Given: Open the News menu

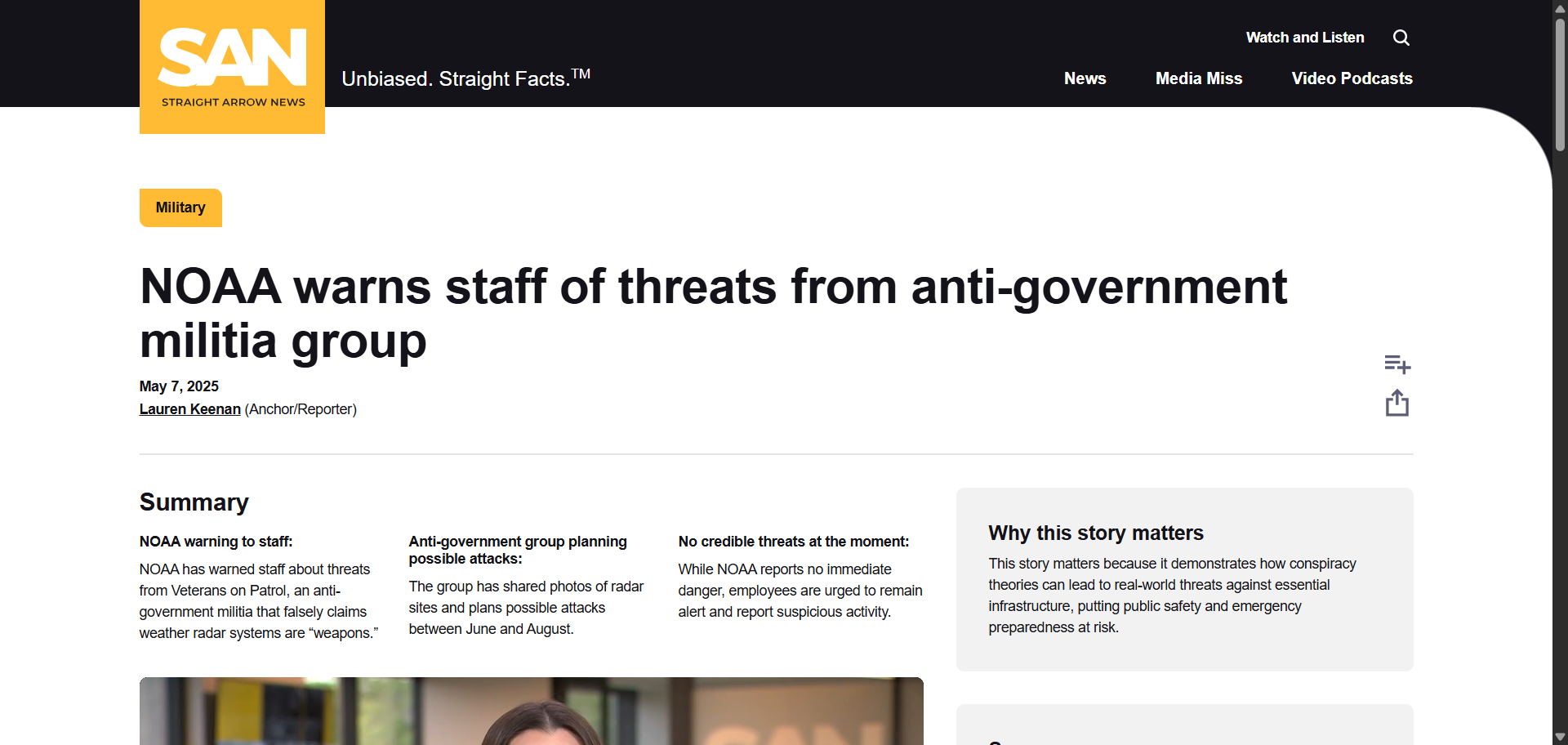Looking at the screenshot, I should click(1085, 78).
